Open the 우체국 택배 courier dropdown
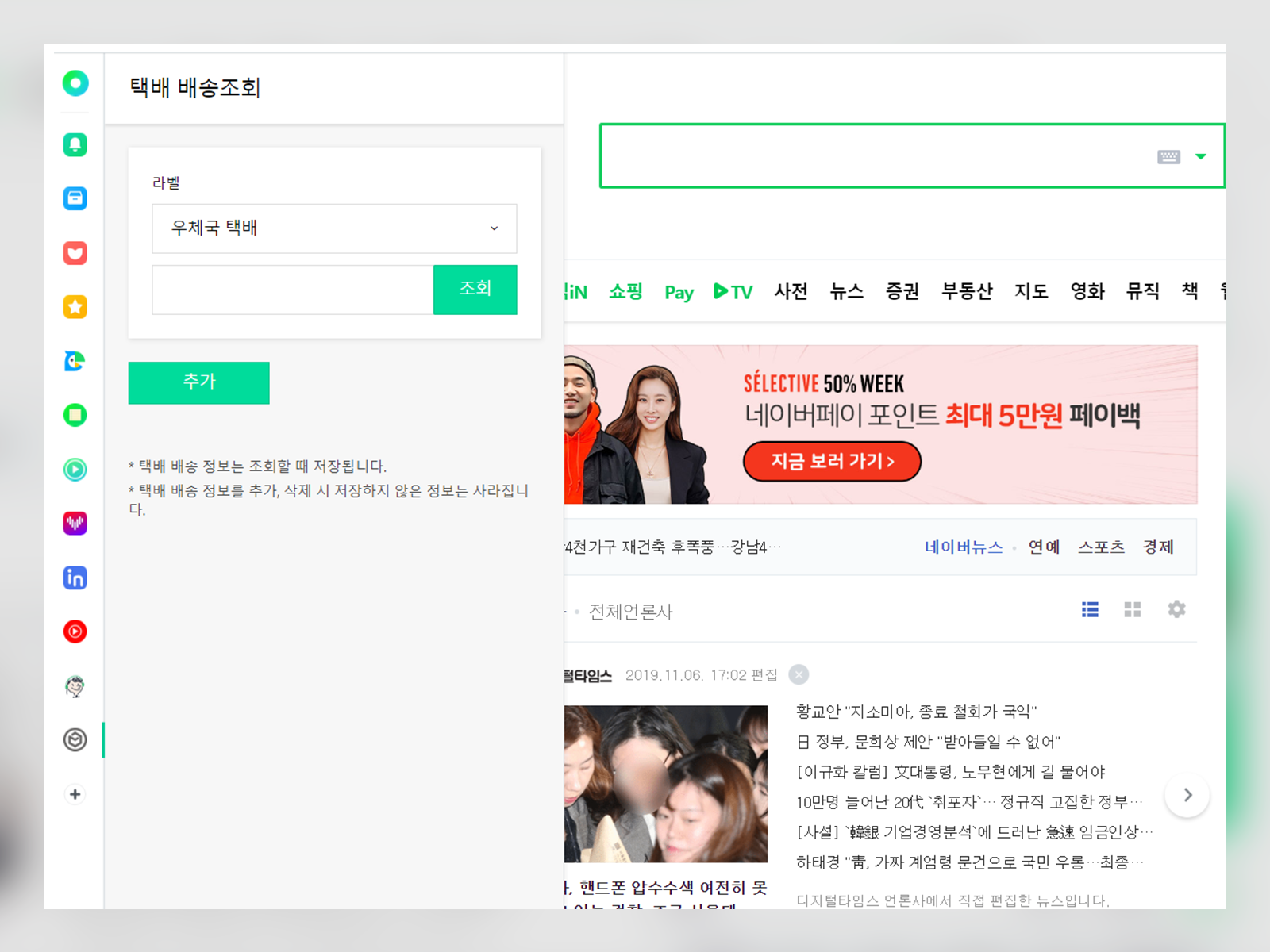1270x952 pixels. (x=334, y=228)
